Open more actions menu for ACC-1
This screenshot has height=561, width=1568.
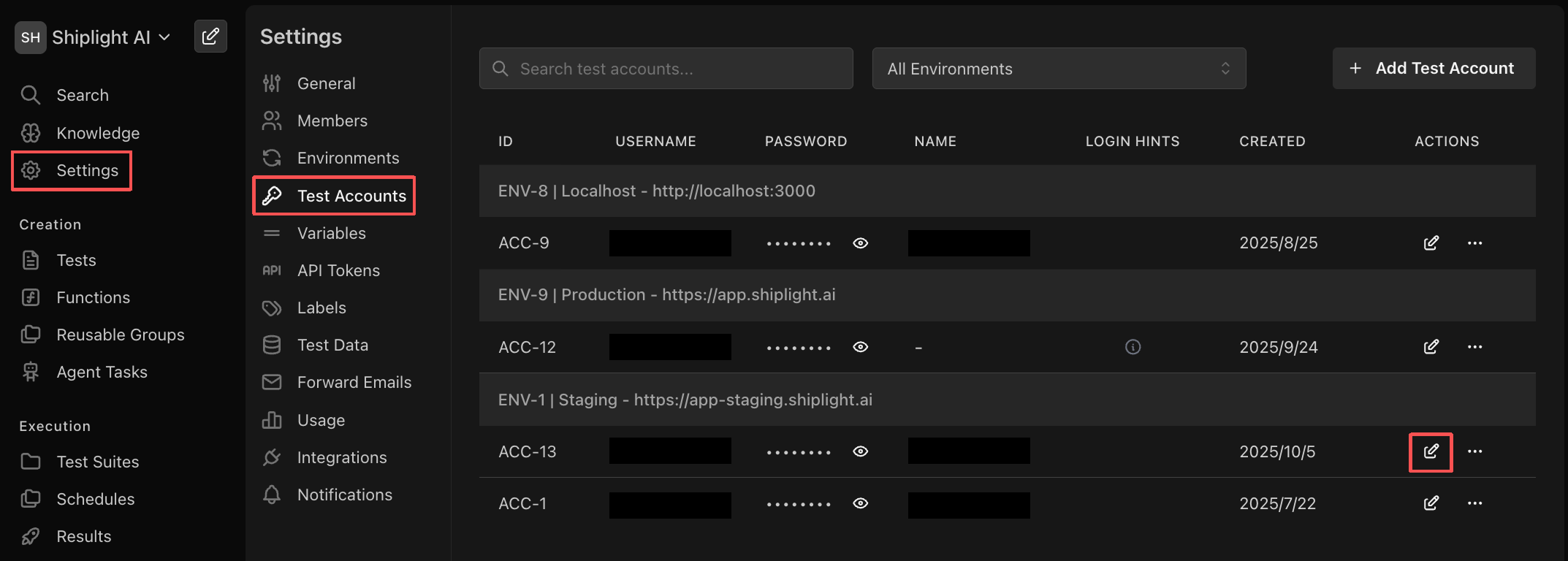tap(1475, 503)
